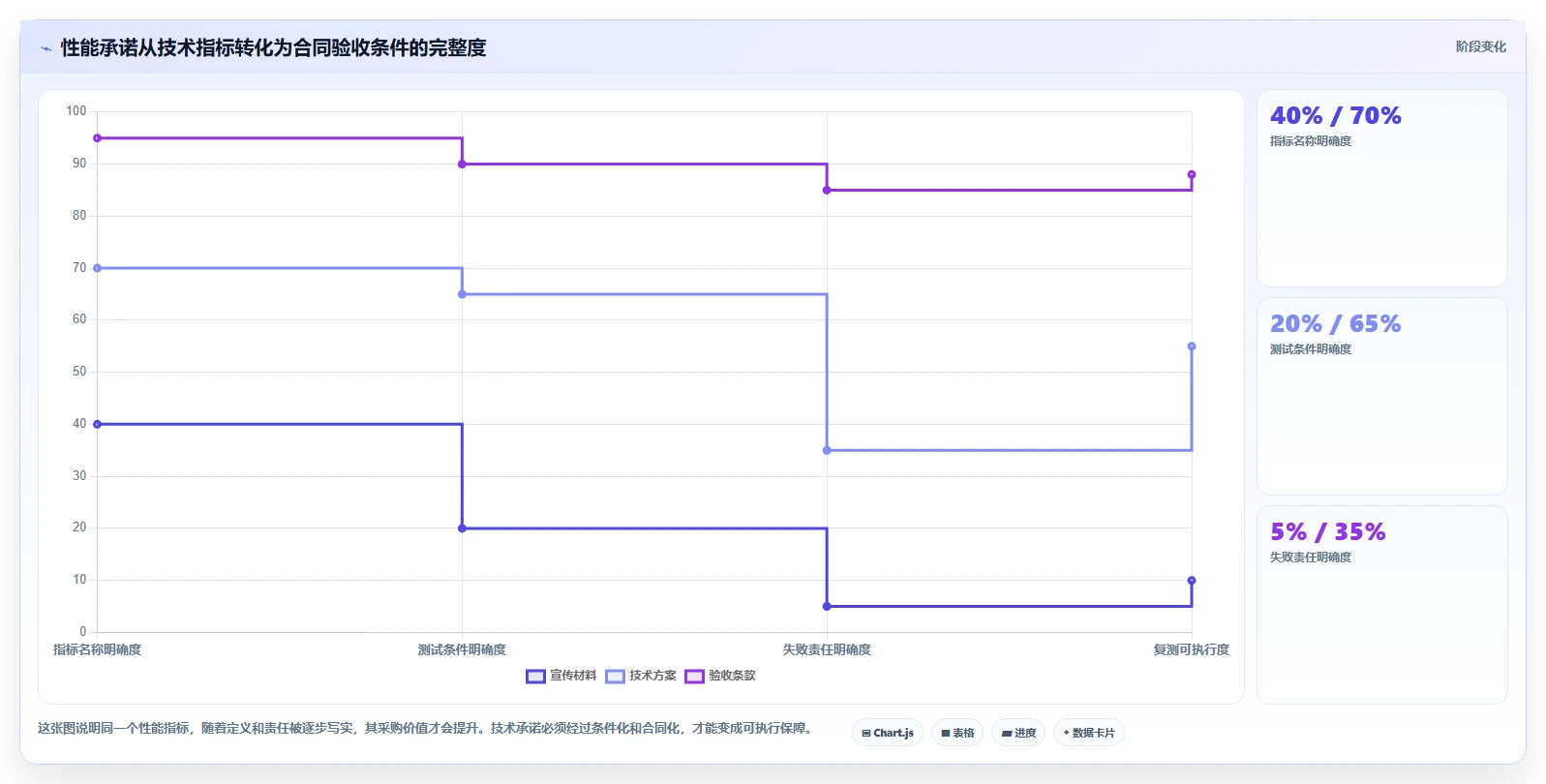Image resolution: width=1546 pixels, height=784 pixels.
Task: Click the chart title 性能承诺从技术指标转化为合同验收条件的完整度
Action: 273,47
